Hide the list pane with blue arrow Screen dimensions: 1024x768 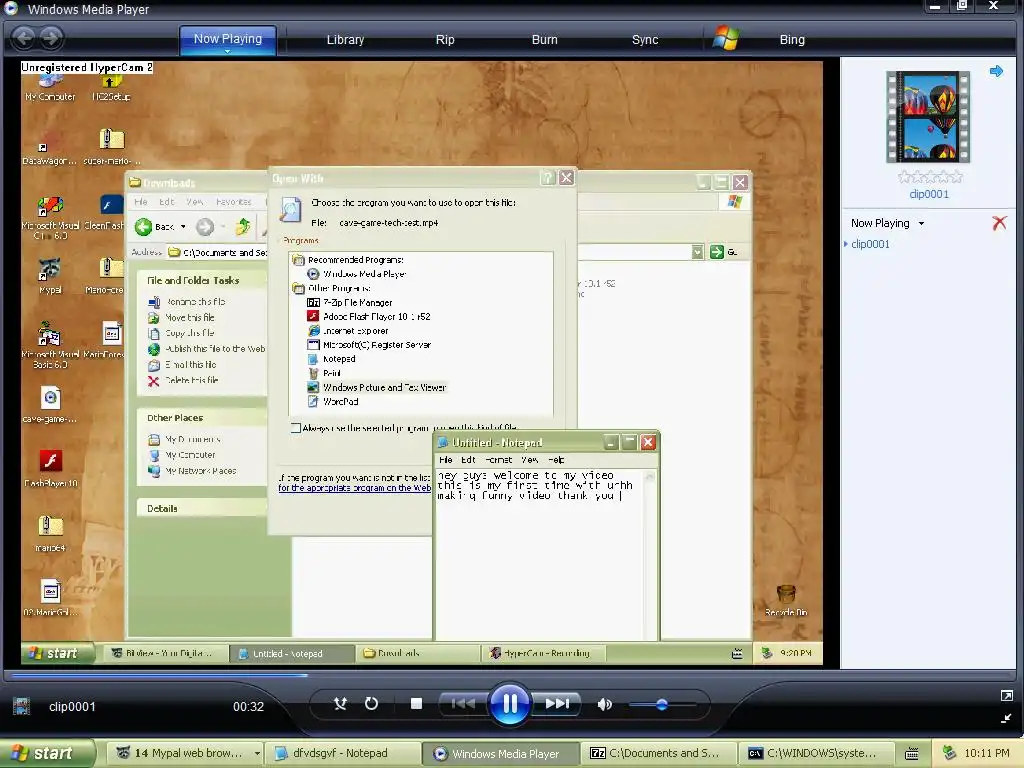pos(996,71)
